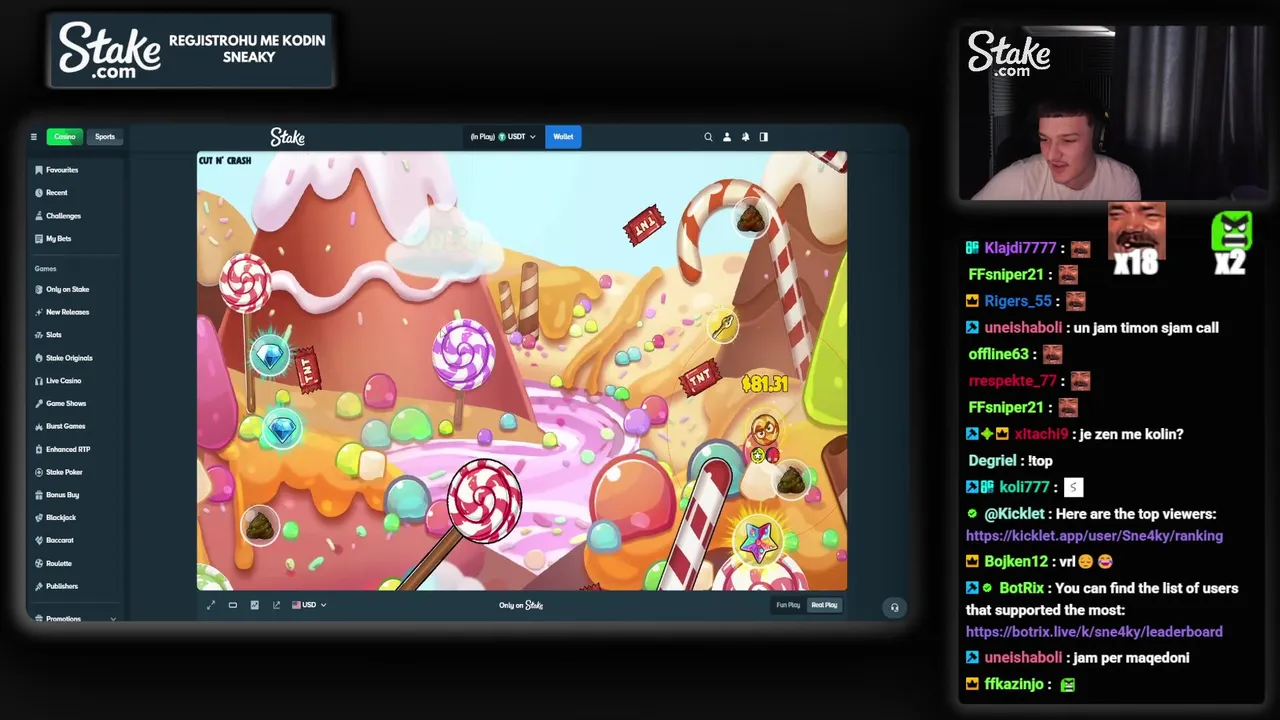This screenshot has height=720, width=1280.
Task: Open the notifications bell
Action: pyautogui.click(x=745, y=137)
